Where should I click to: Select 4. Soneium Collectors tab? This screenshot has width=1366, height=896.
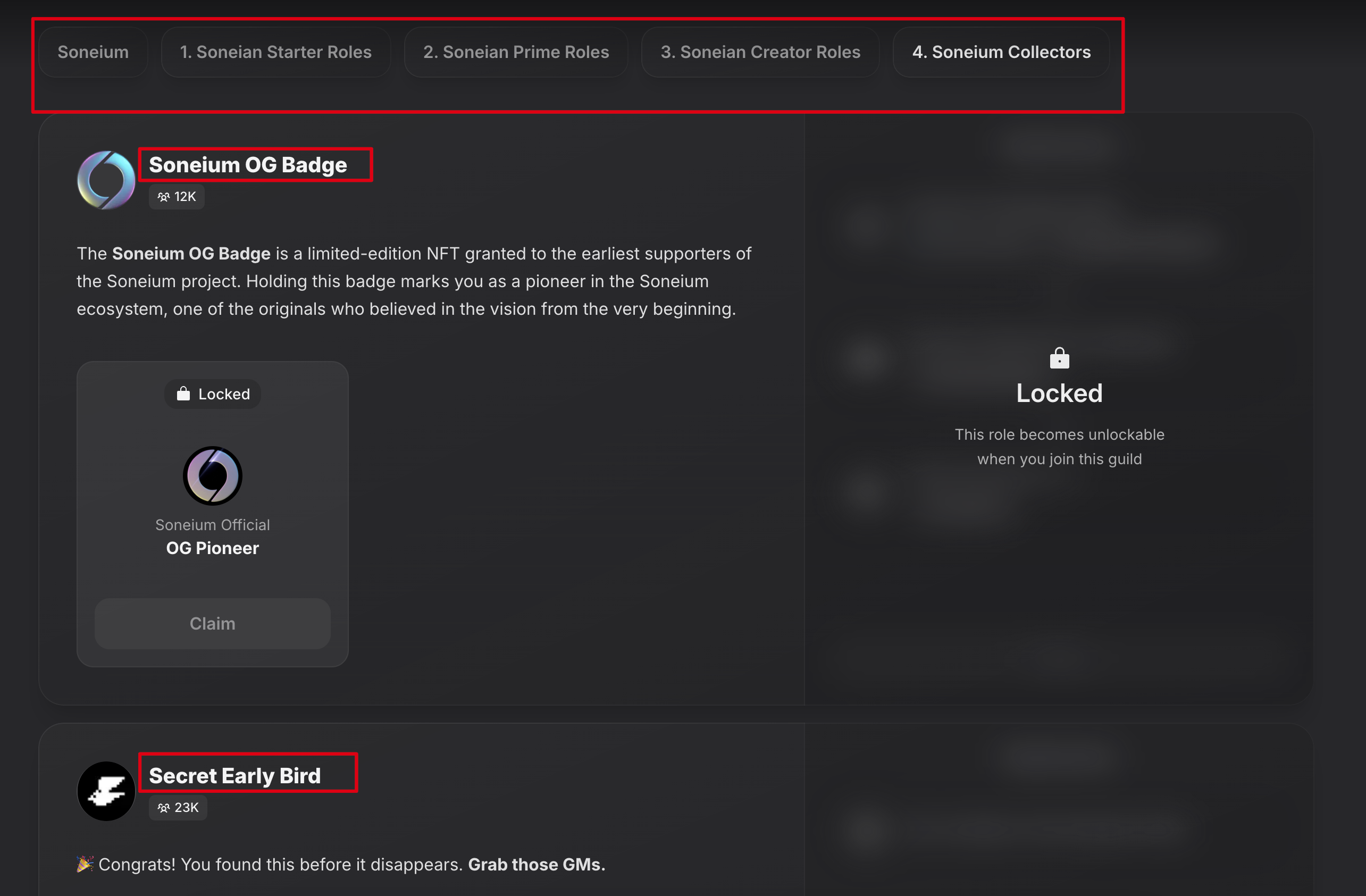[1001, 52]
